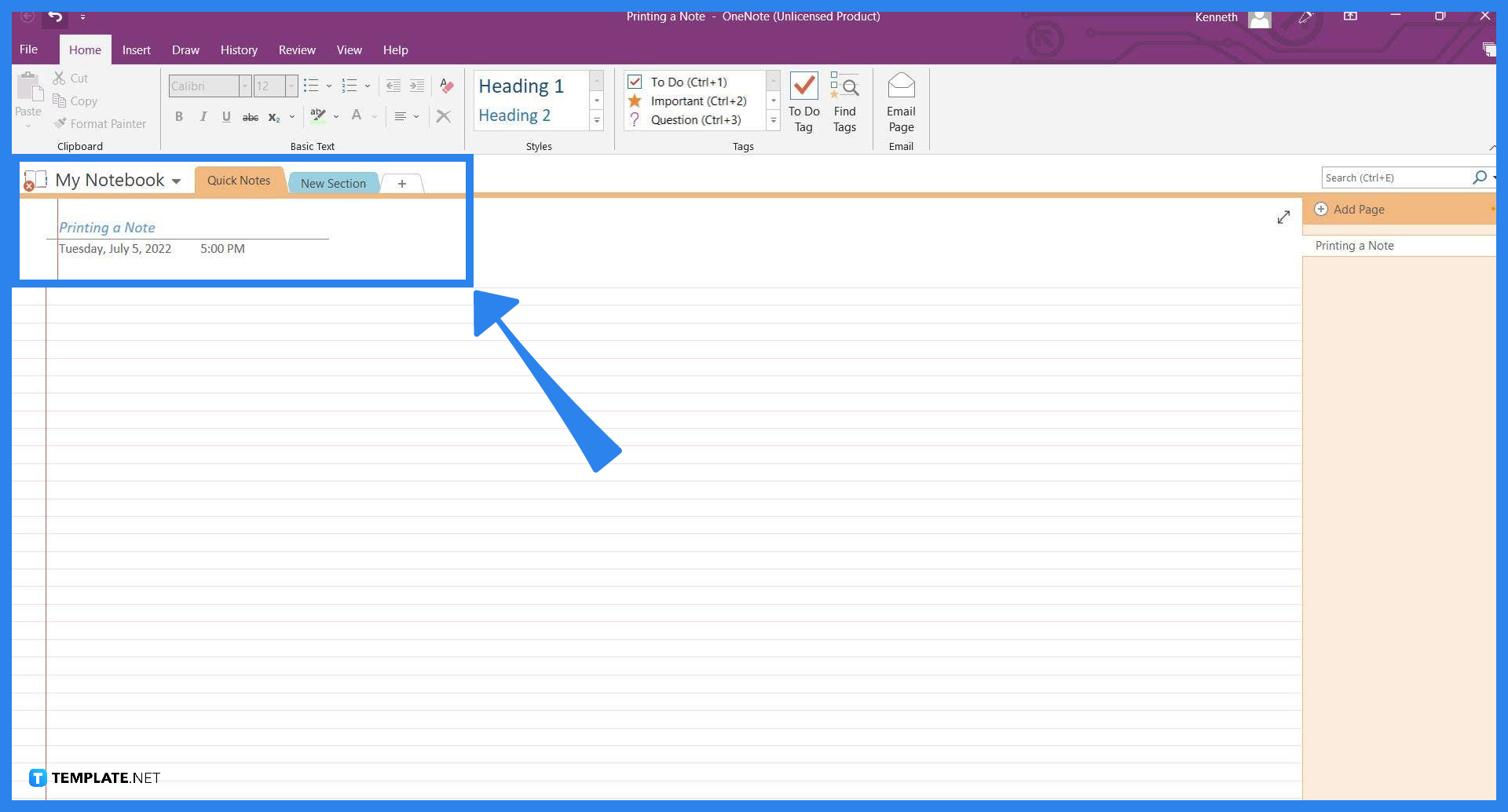Apply a To Do Tag
This screenshot has height=812, width=1508.
(803, 102)
